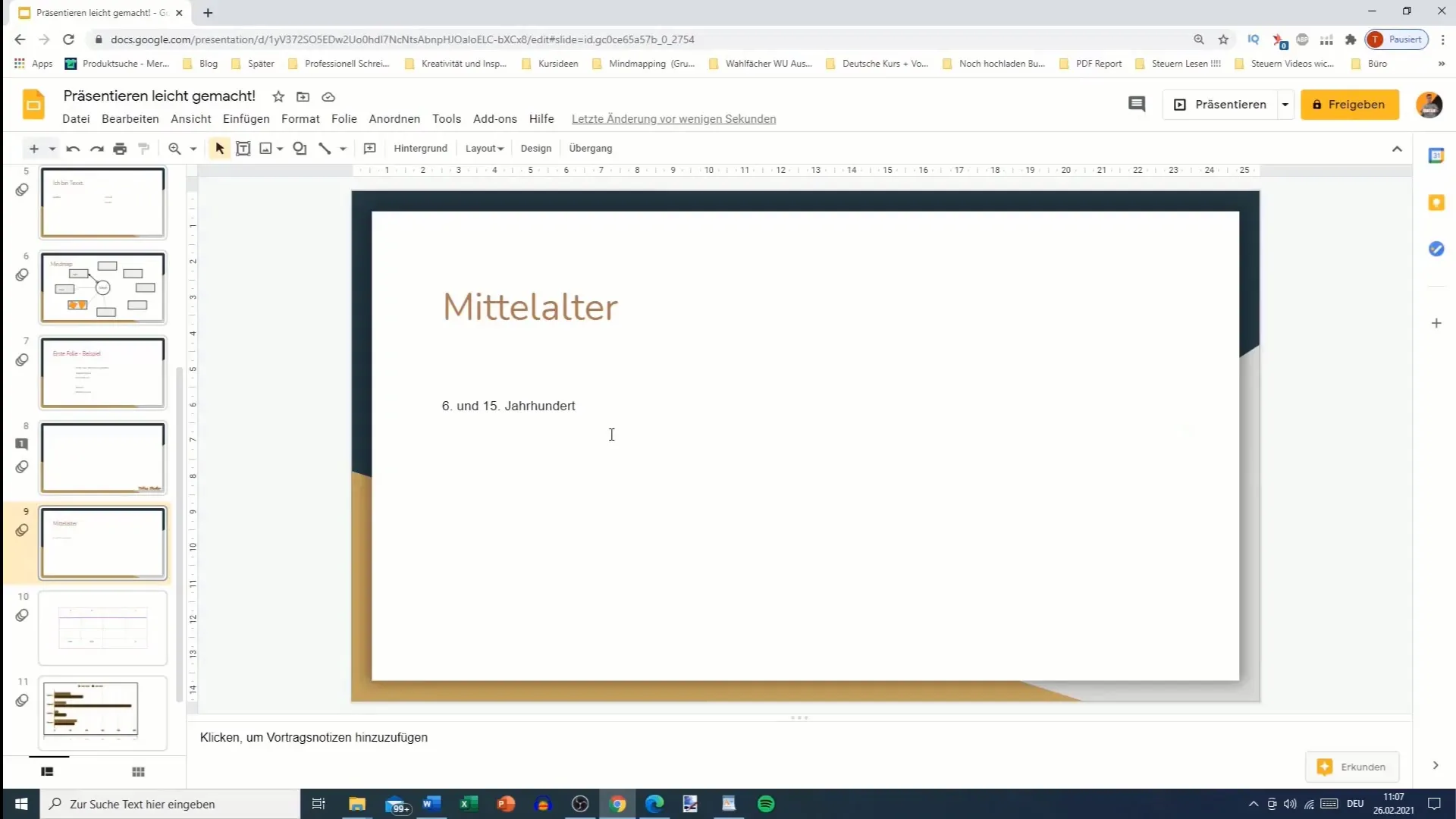Viewport: 1456px width, 819px height.
Task: Click the undo arrow in toolbar
Action: [x=73, y=149]
